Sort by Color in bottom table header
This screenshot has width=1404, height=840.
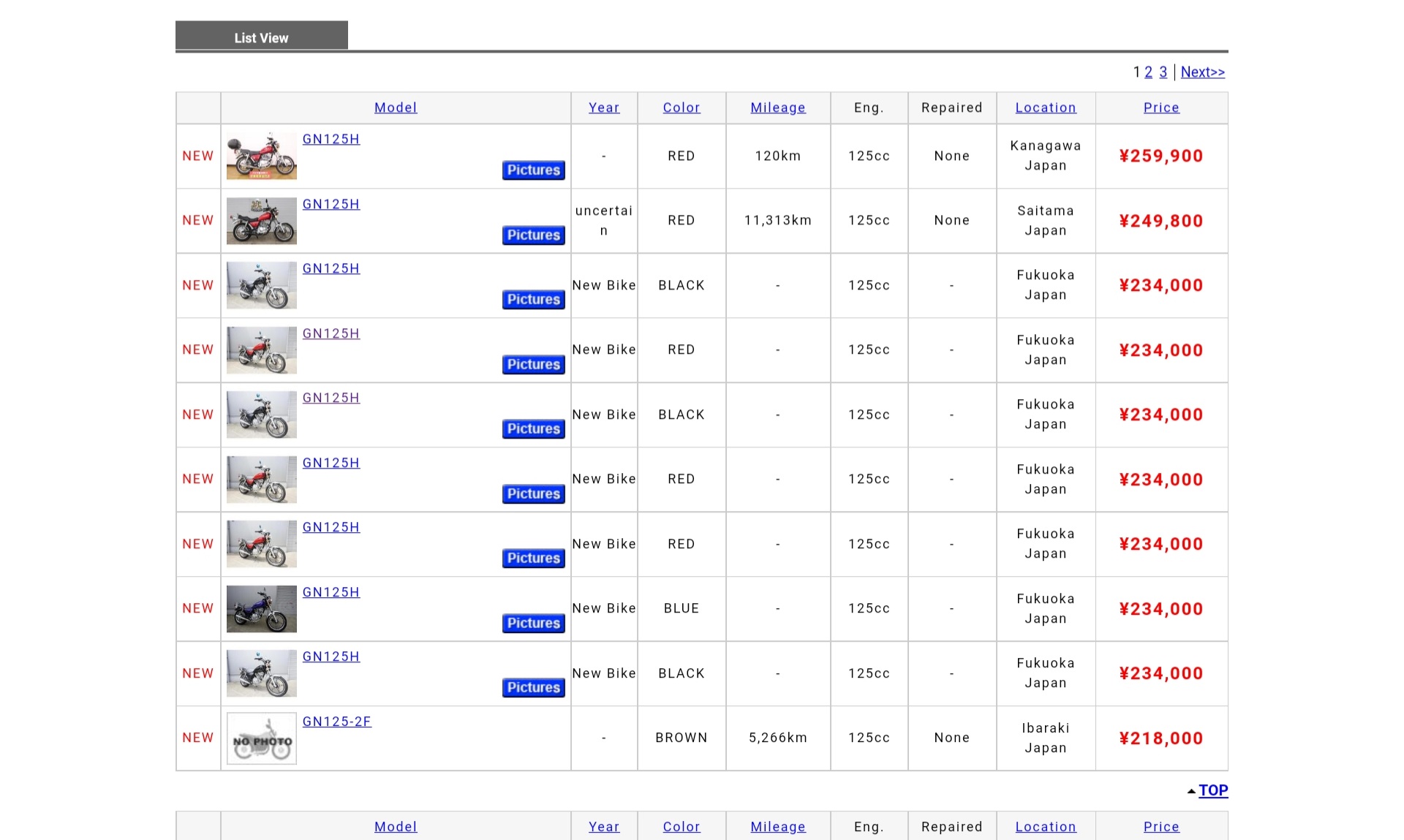682,827
